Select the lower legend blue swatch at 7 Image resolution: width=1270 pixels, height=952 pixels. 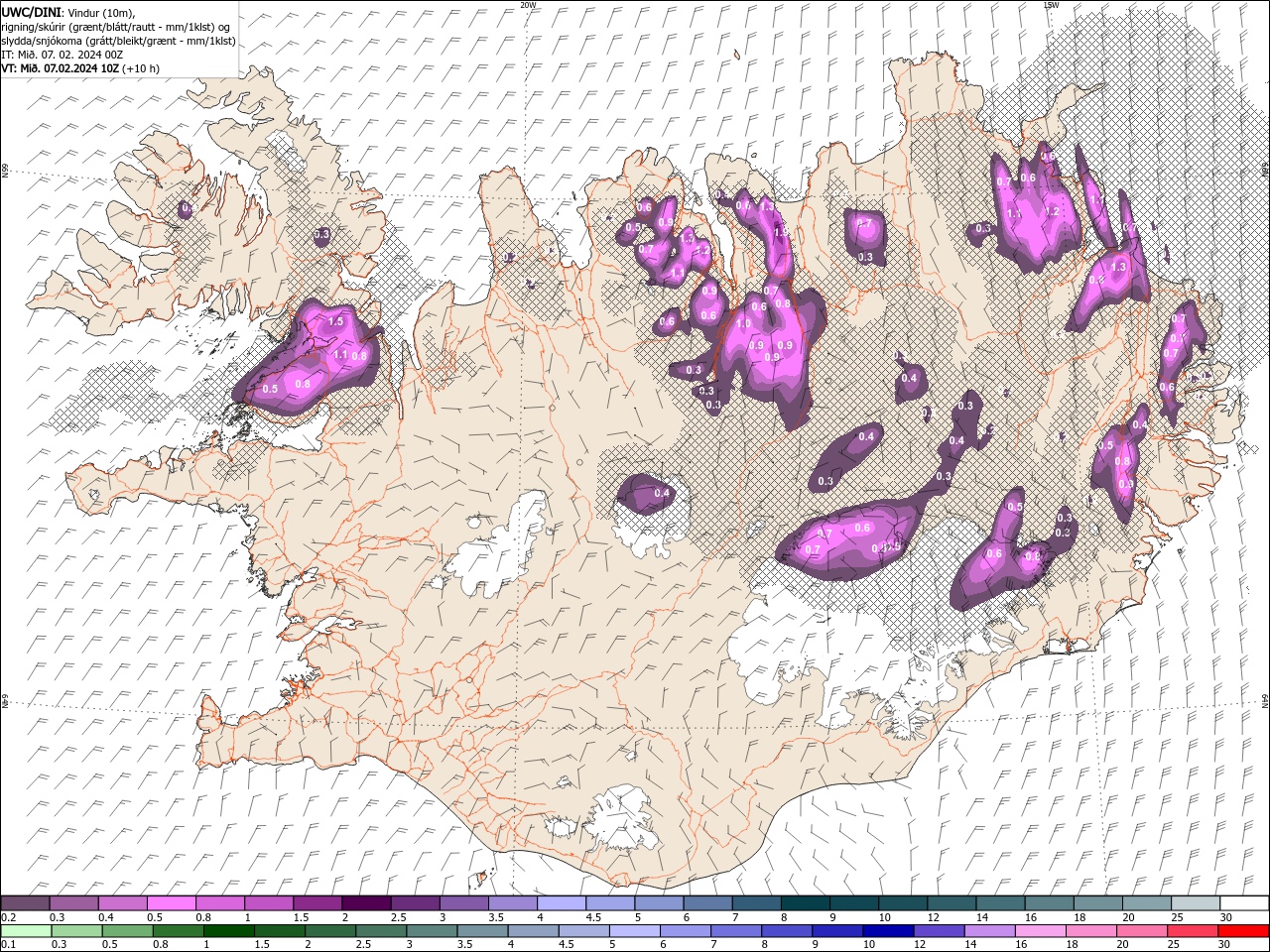(736, 931)
